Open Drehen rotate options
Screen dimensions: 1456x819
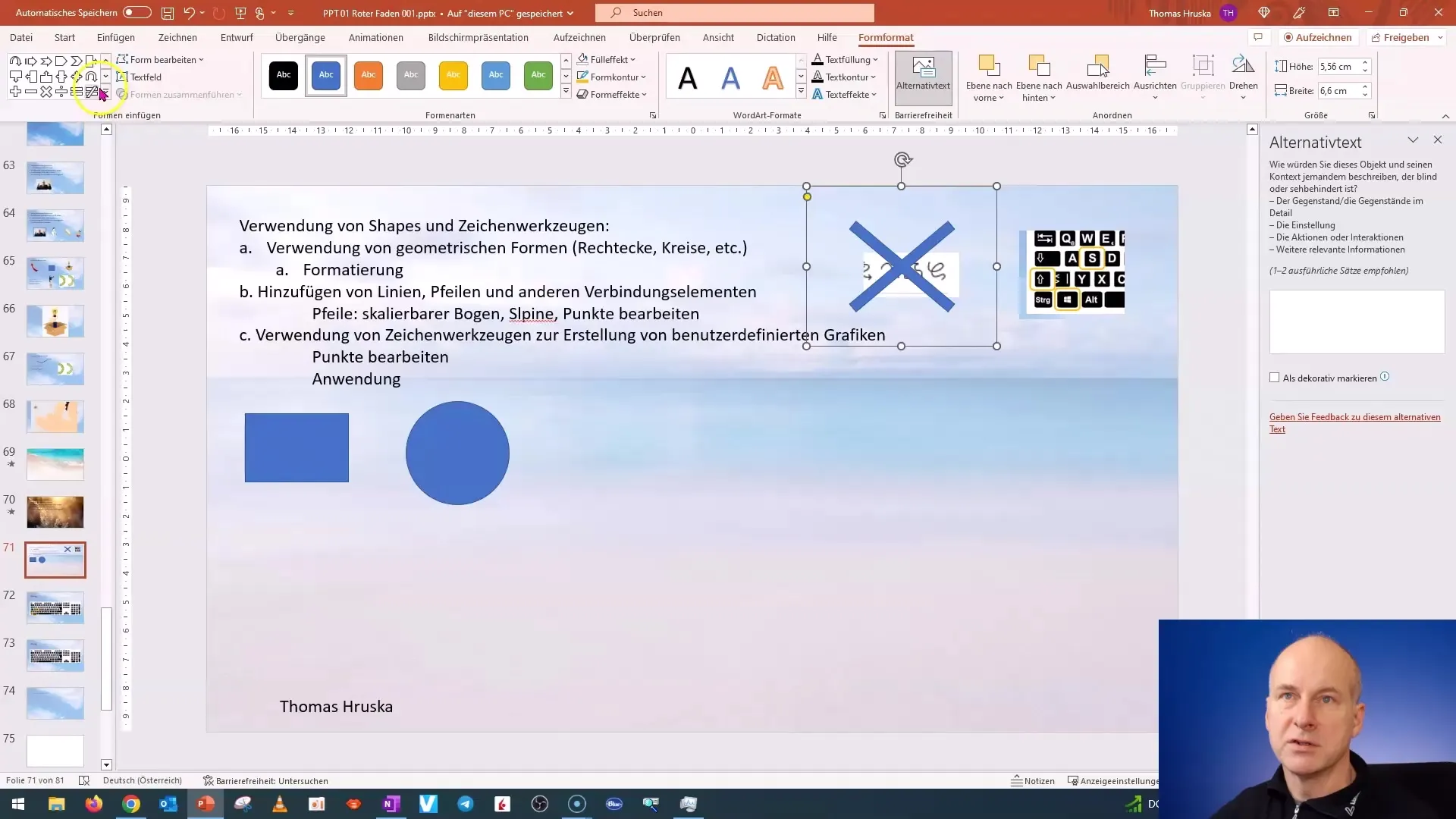click(x=1243, y=77)
